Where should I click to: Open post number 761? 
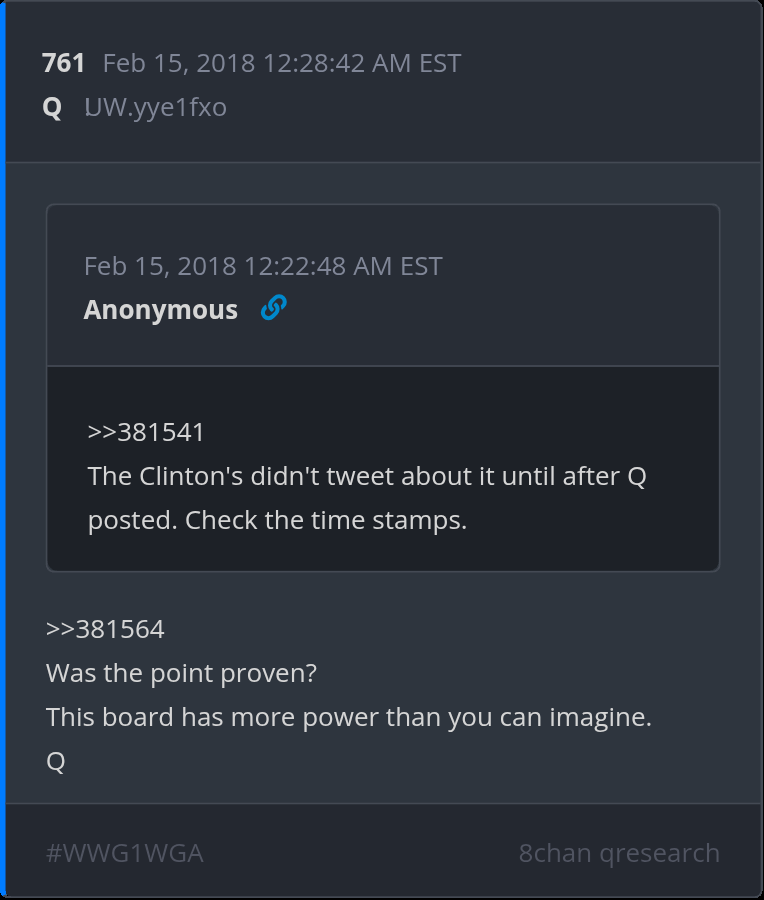click(63, 63)
